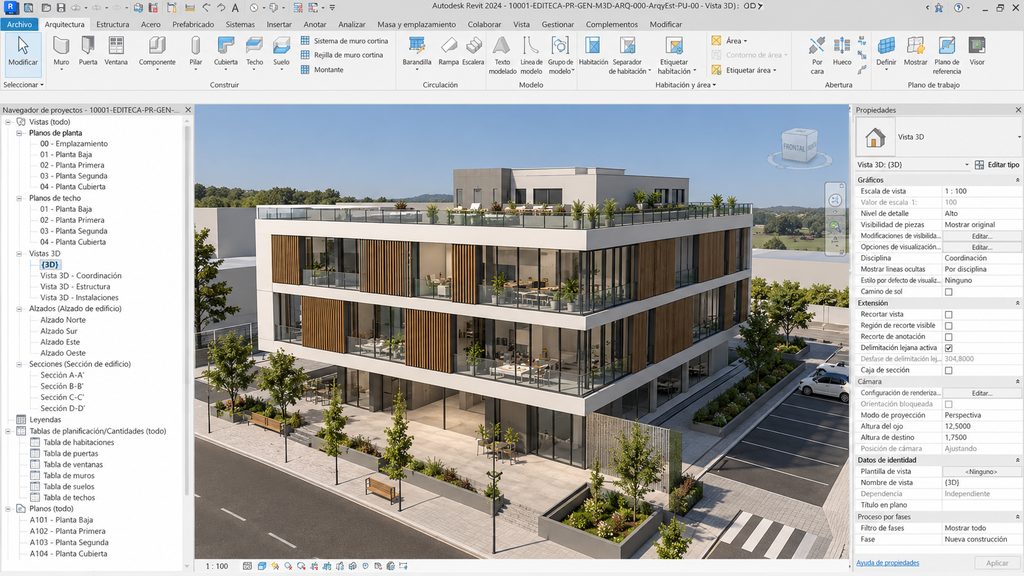This screenshot has height=576, width=1024.
Task: Click the Definir work plane tool
Action: (886, 51)
